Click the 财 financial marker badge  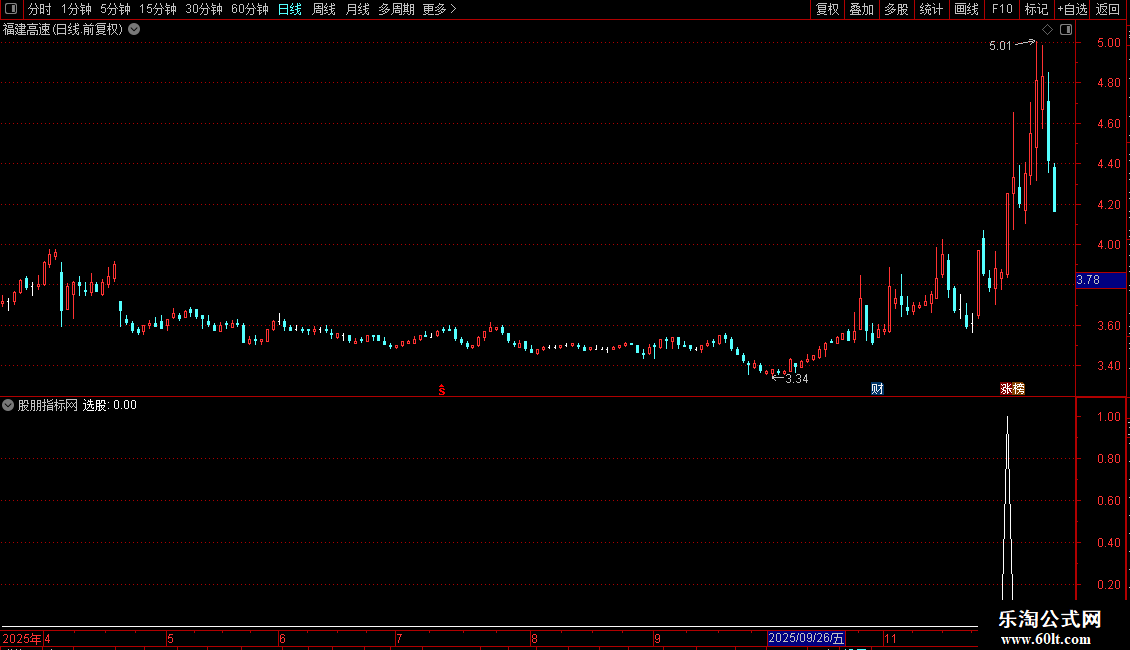point(877,388)
